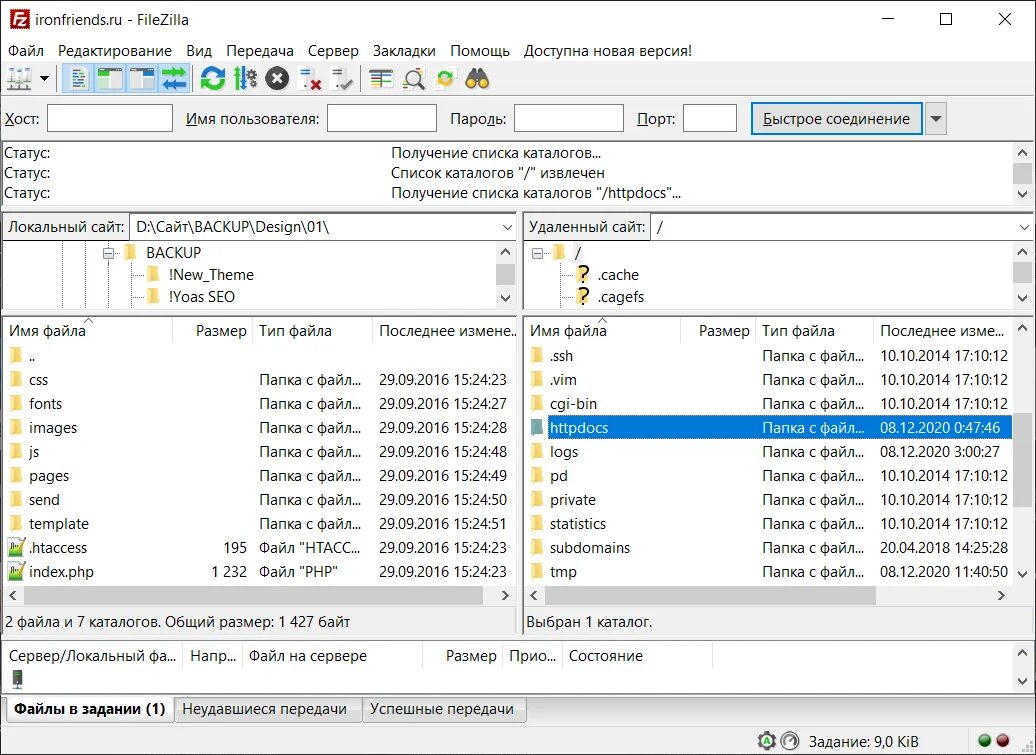Go to parent folder .. in local list
Screen dimensions: 1036x755
click(x=32, y=356)
